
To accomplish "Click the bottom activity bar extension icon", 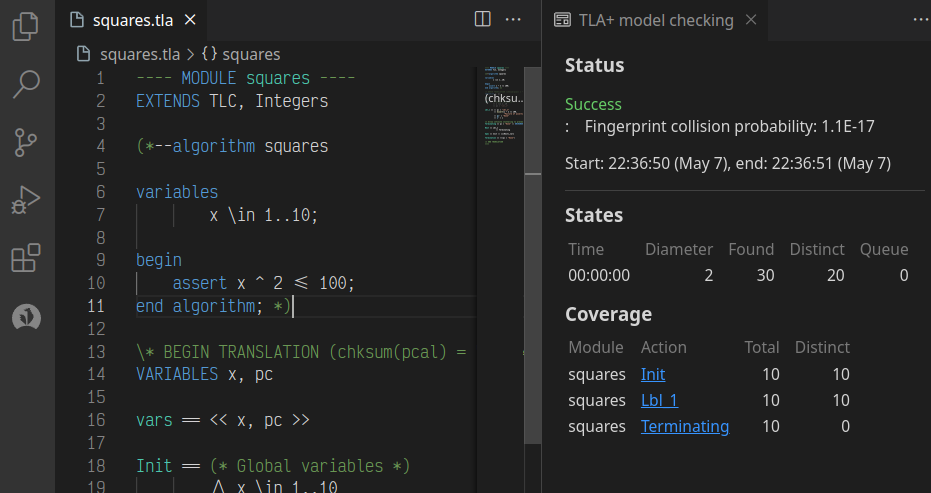I will click(26, 317).
